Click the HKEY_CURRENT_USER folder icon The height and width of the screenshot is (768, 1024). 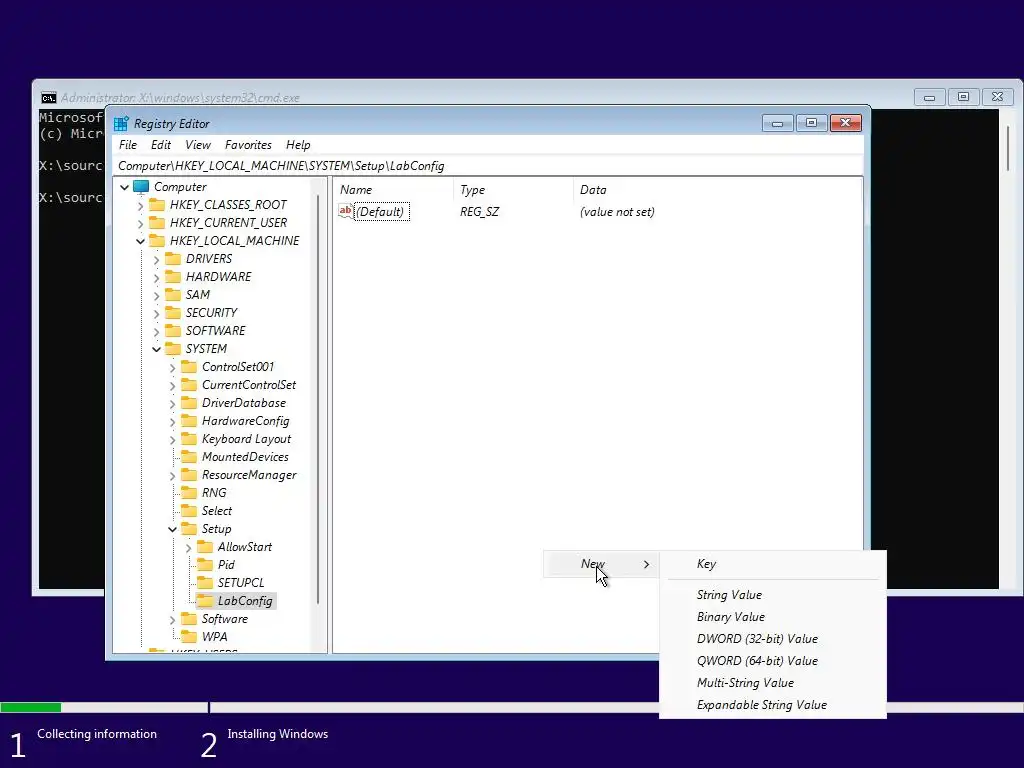(157, 223)
